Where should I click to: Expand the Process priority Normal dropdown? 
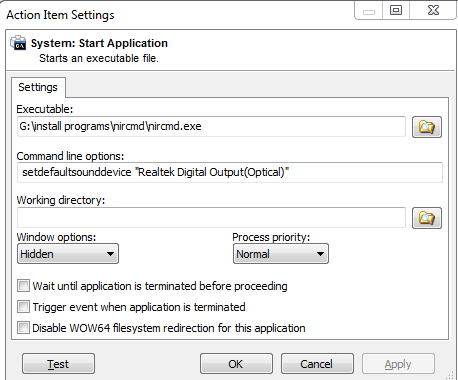tap(281, 254)
